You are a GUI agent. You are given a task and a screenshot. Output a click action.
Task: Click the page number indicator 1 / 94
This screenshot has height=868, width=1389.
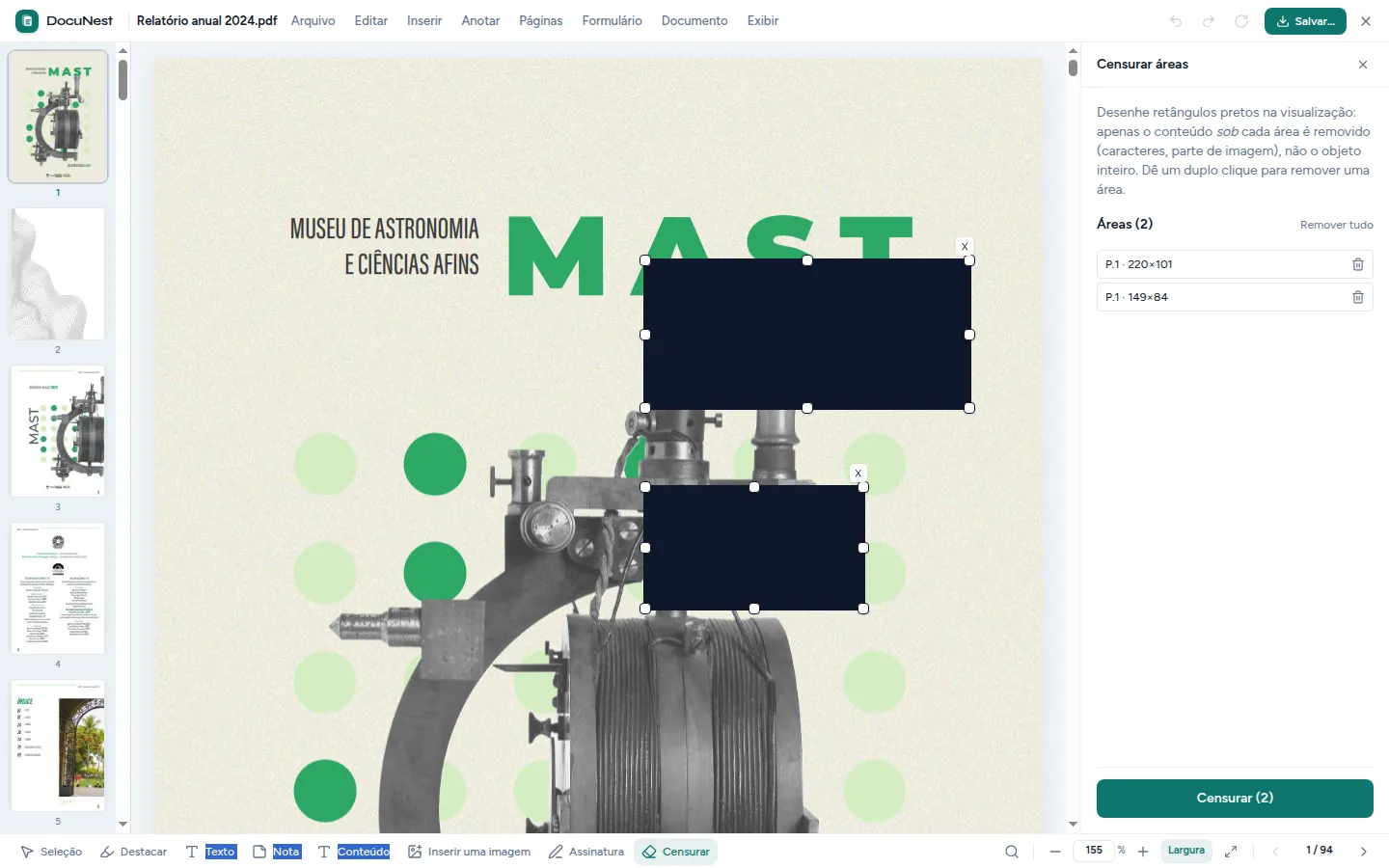(x=1319, y=851)
